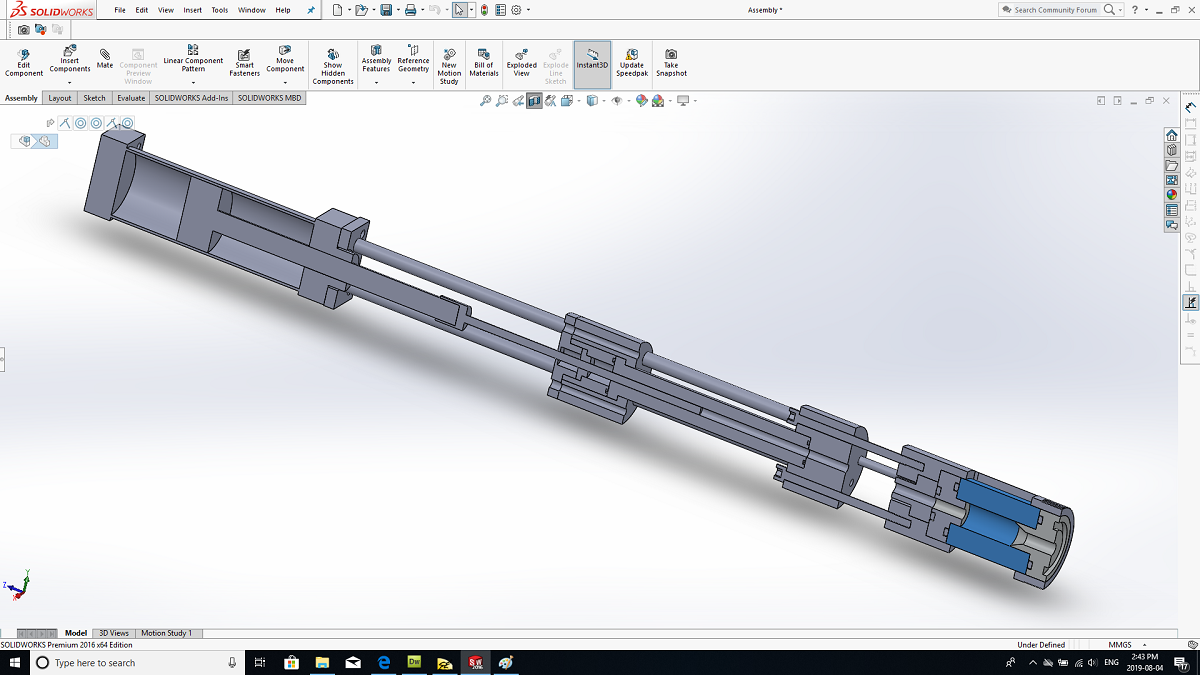Open the Edit menu
The image size is (1200, 675).
[142, 10]
